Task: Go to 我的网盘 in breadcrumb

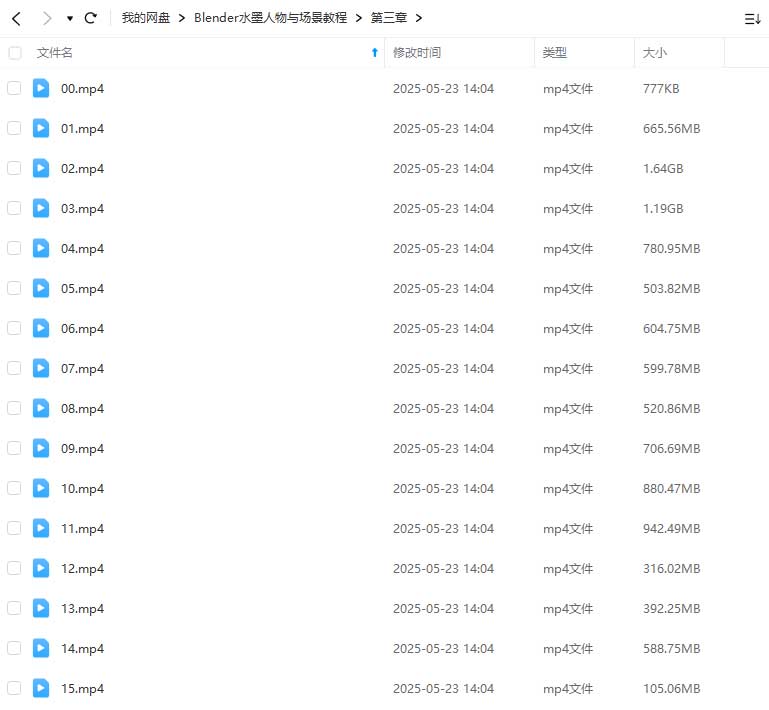Action: click(x=146, y=18)
